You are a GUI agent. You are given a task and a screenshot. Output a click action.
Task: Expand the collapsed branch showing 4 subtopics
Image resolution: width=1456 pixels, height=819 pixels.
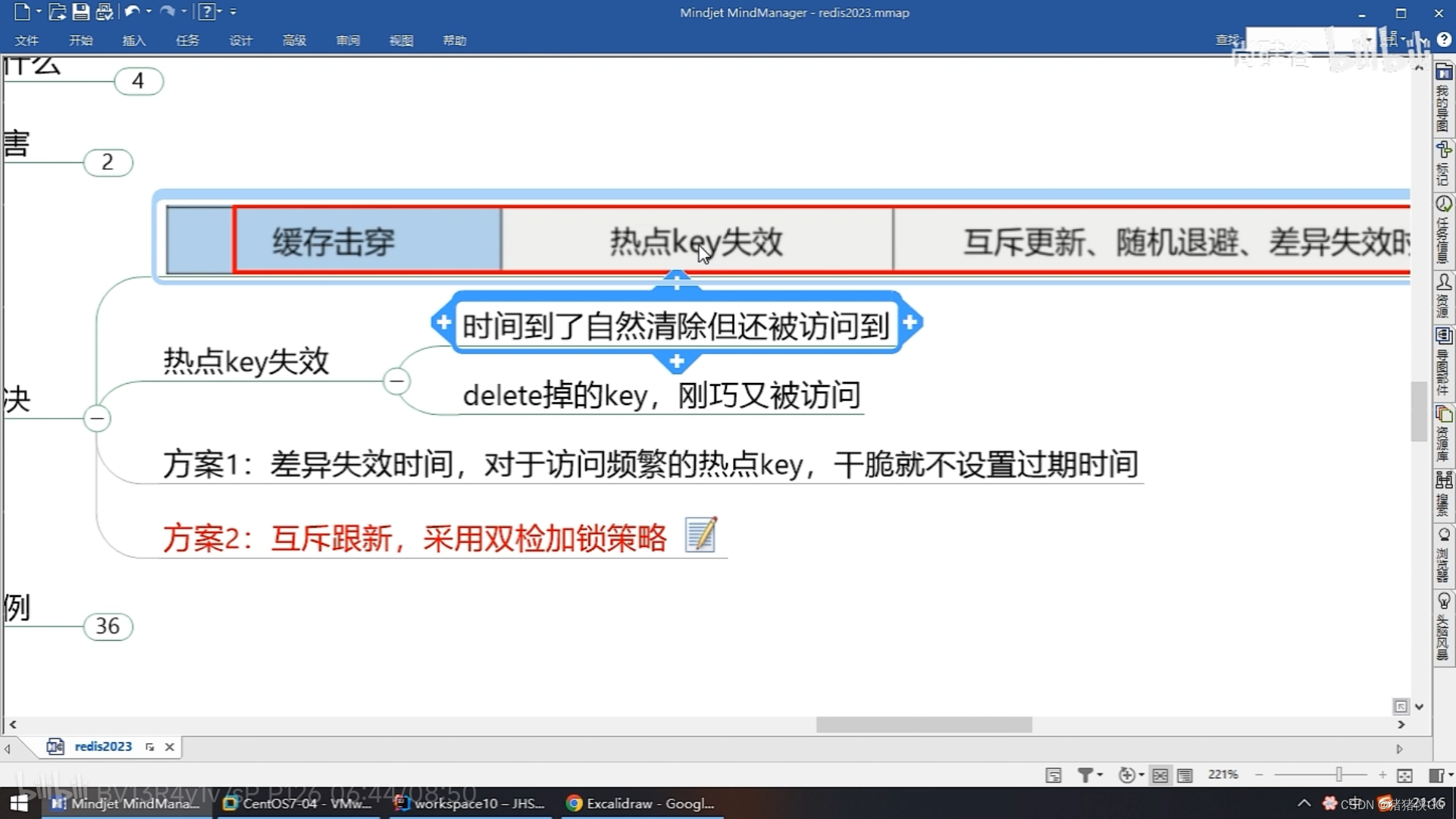pos(138,81)
